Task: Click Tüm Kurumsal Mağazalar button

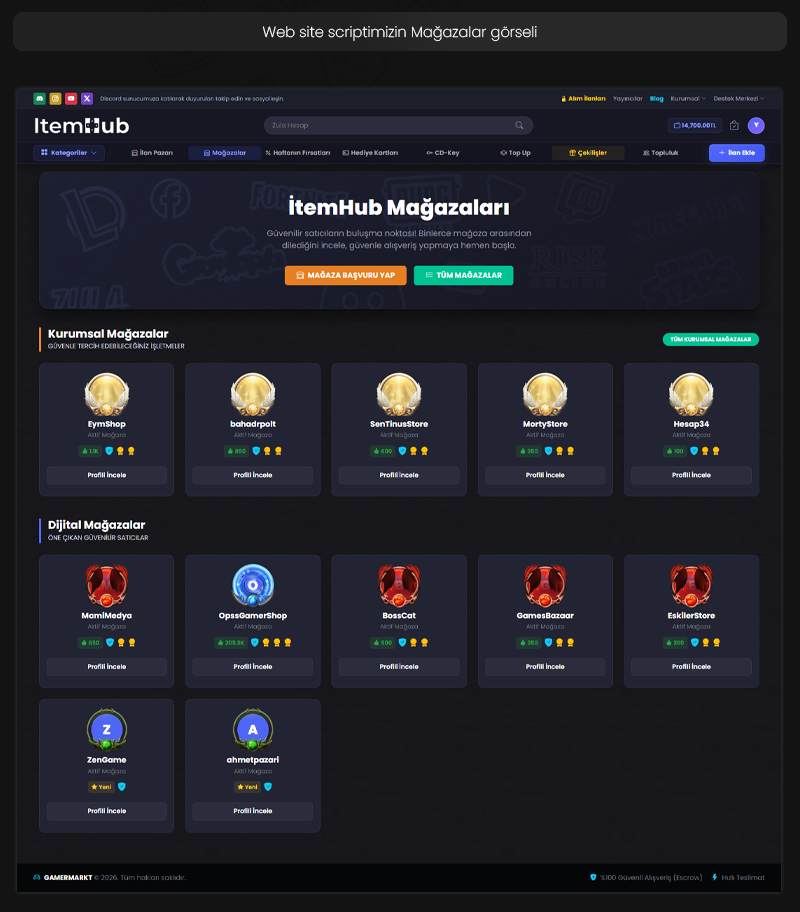Action: click(x=710, y=339)
